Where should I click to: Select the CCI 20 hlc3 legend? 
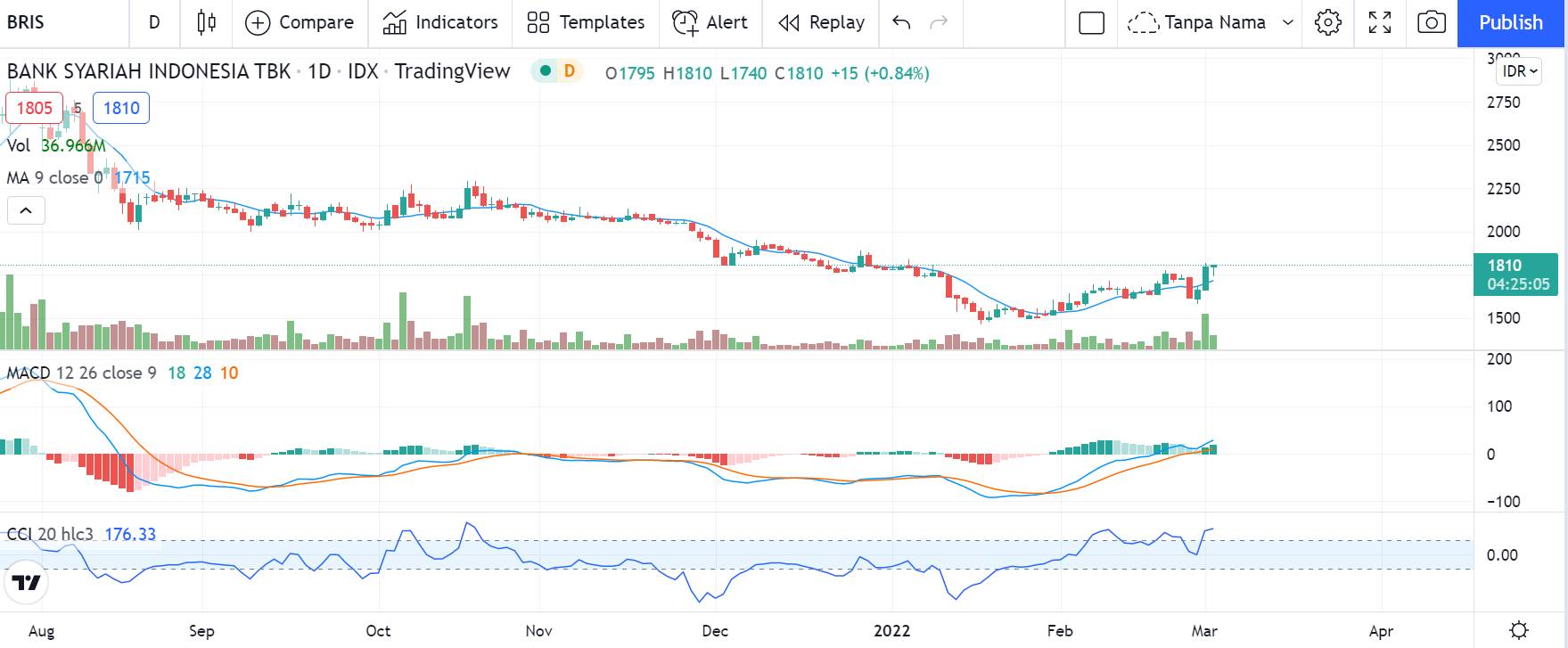pyautogui.click(x=50, y=534)
